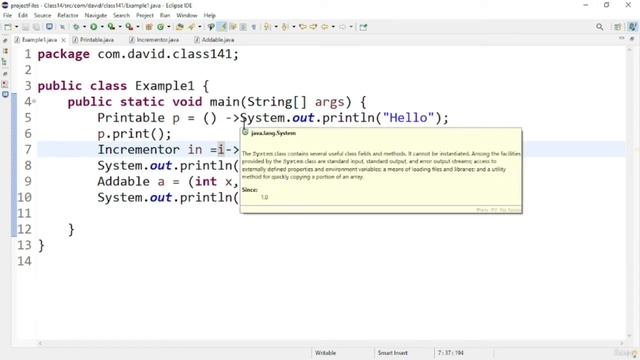Image resolution: width=640 pixels, height=360 pixels.
Task: Click the Save All icon
Action: 36,27
